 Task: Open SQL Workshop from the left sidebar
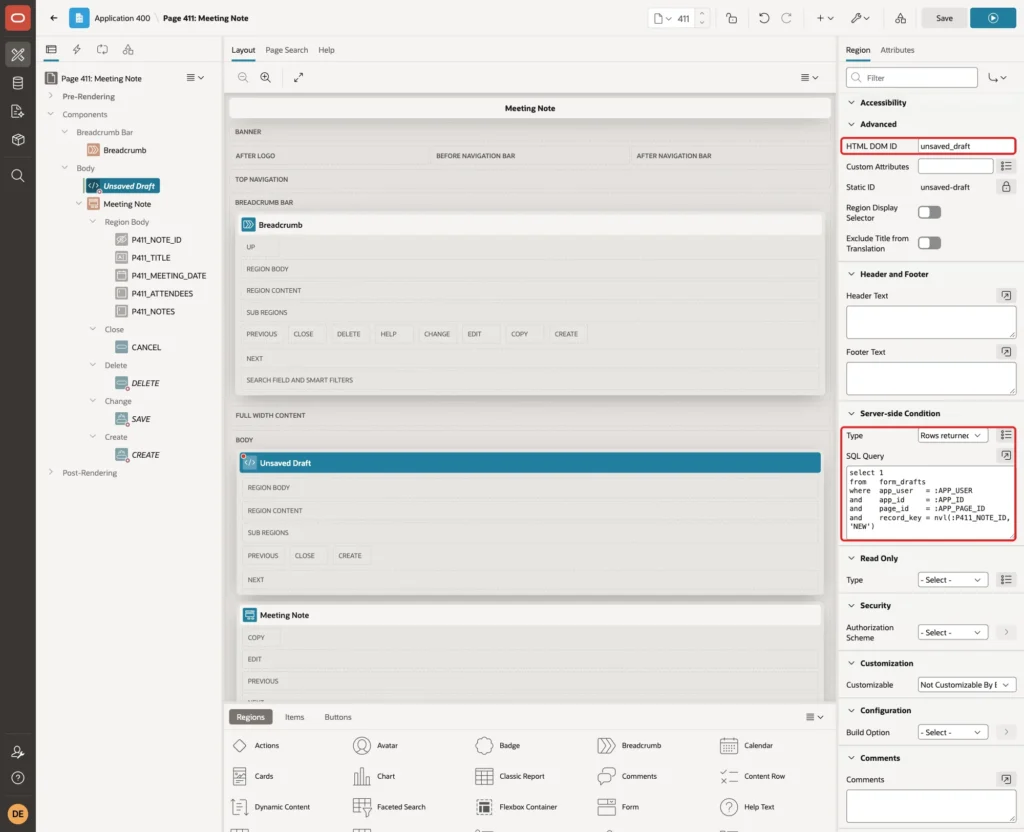click(x=18, y=83)
